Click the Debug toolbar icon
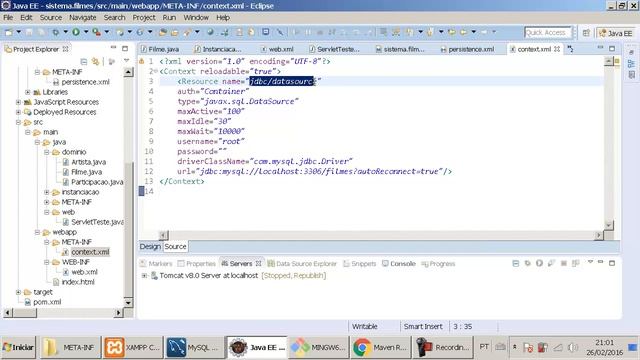 pyautogui.click(x=56, y=32)
